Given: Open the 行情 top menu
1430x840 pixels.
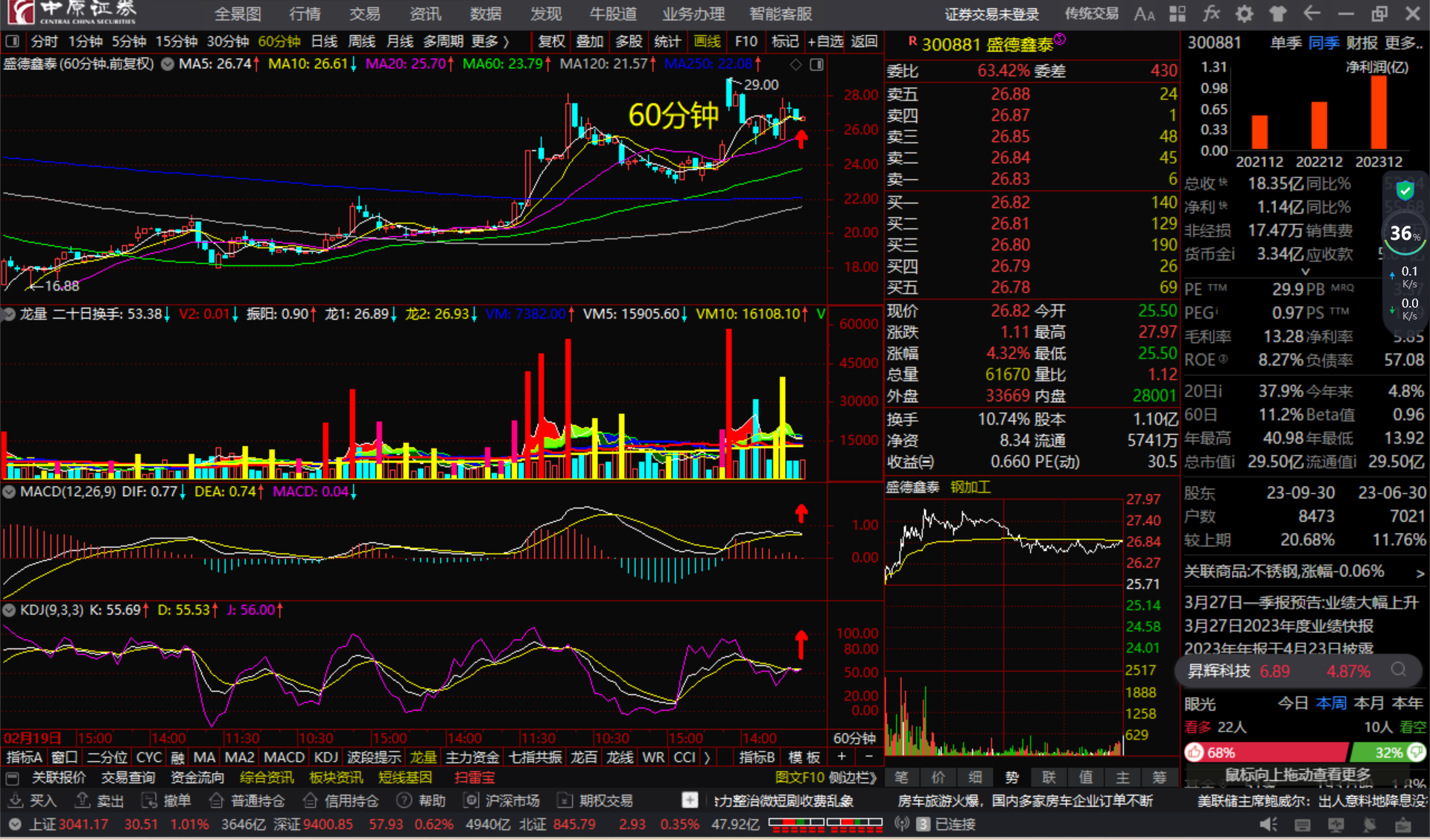Looking at the screenshot, I should point(305,13).
